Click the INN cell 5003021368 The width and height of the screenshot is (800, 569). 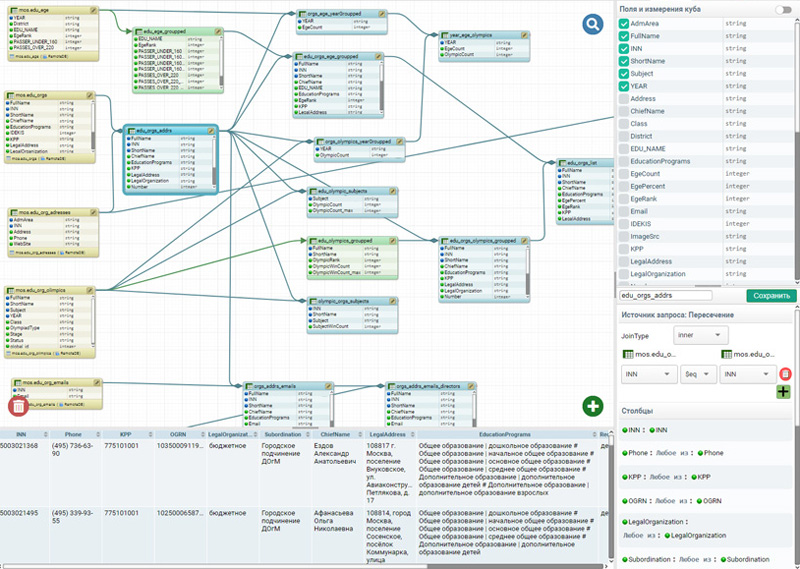click(x=19, y=446)
